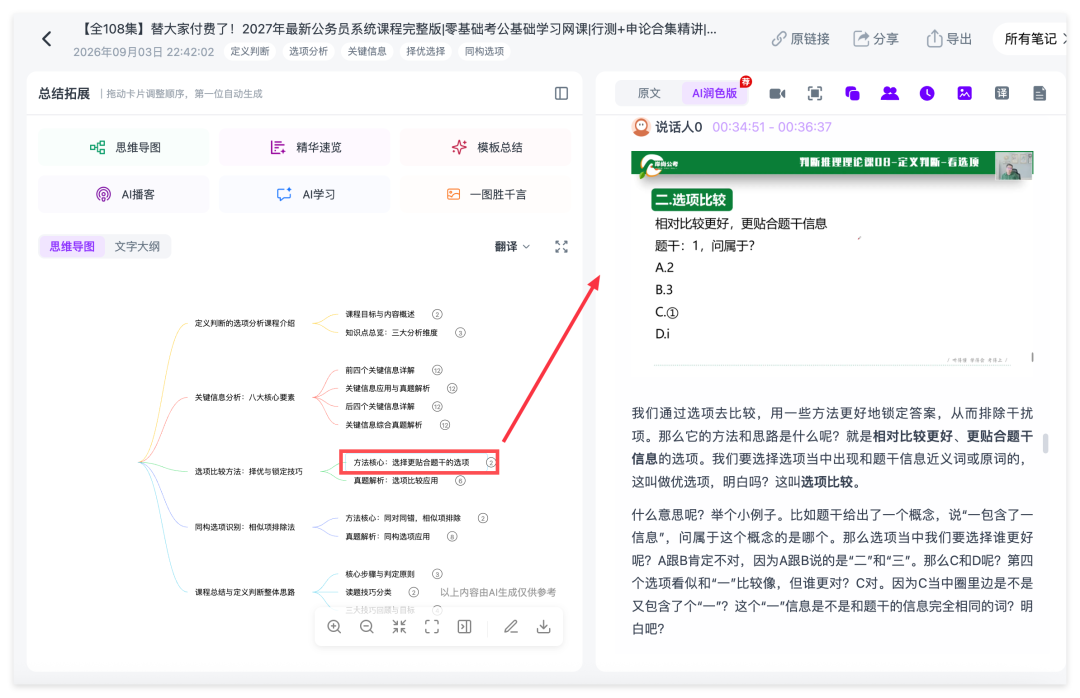1080x698 pixels.
Task: Open the AI播客 card
Action: click(124, 194)
